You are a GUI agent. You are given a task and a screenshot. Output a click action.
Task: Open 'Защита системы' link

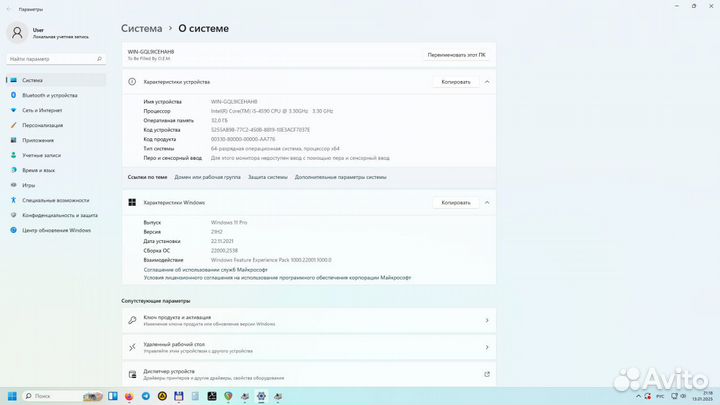click(x=268, y=177)
